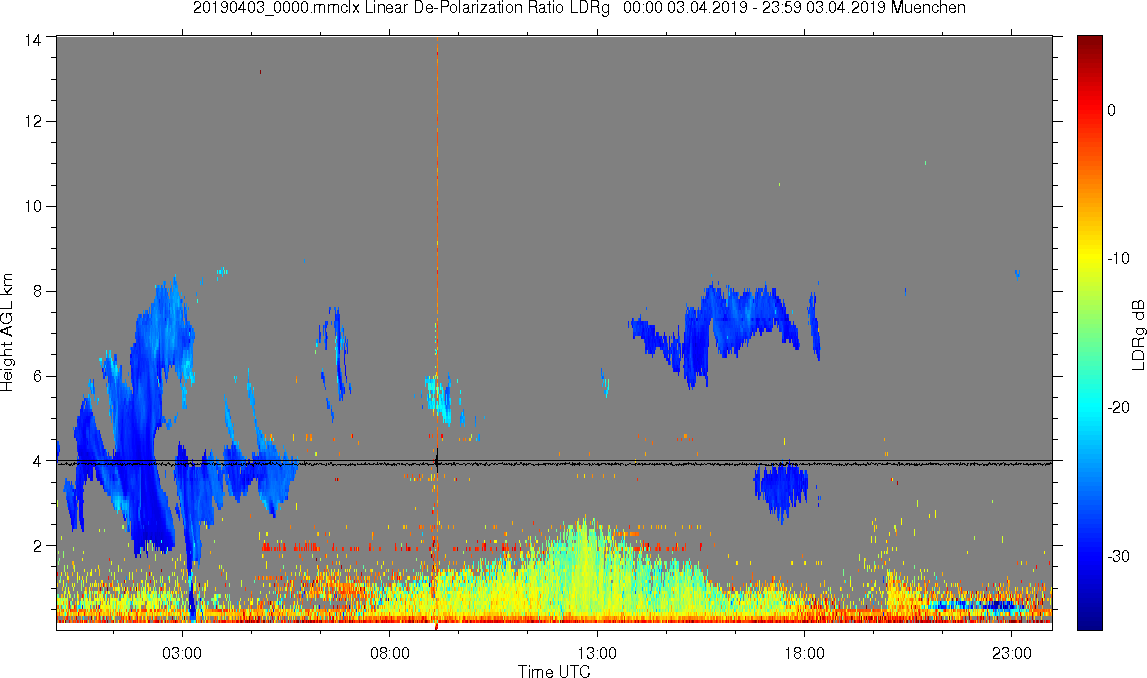
Task: Click the '13:00' time axis label
Action: click(x=597, y=653)
